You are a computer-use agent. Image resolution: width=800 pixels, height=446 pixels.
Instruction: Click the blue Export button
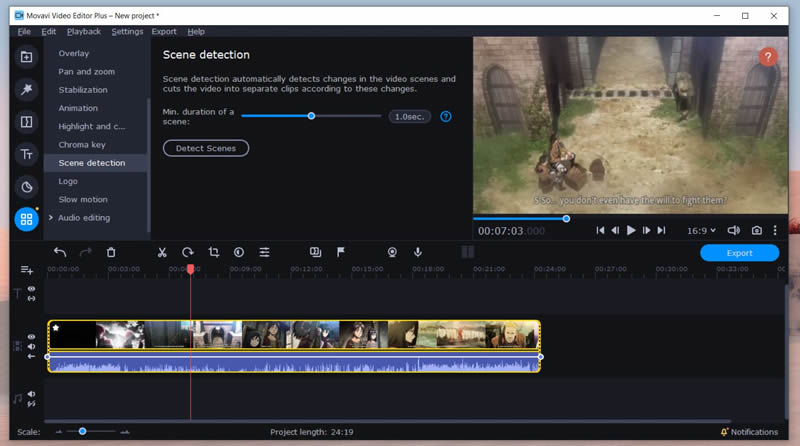tap(739, 253)
